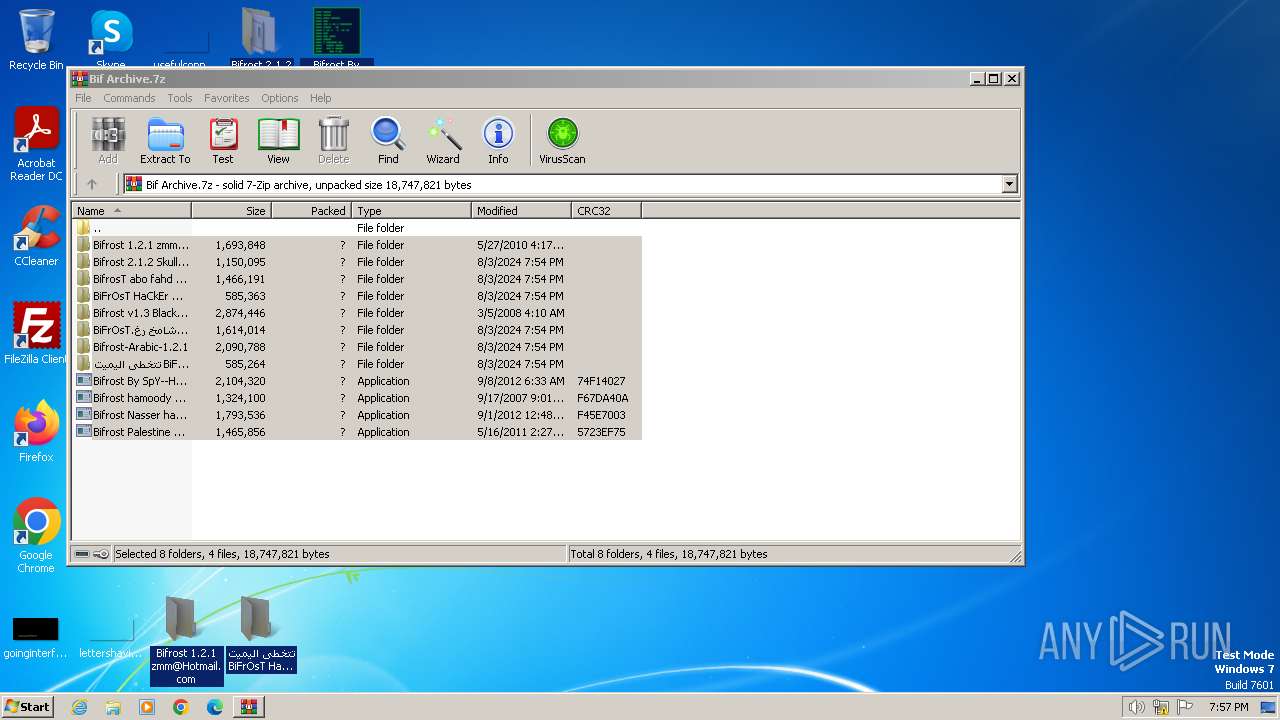Select the parent '..' folder row
1280x720 pixels.
coord(356,228)
